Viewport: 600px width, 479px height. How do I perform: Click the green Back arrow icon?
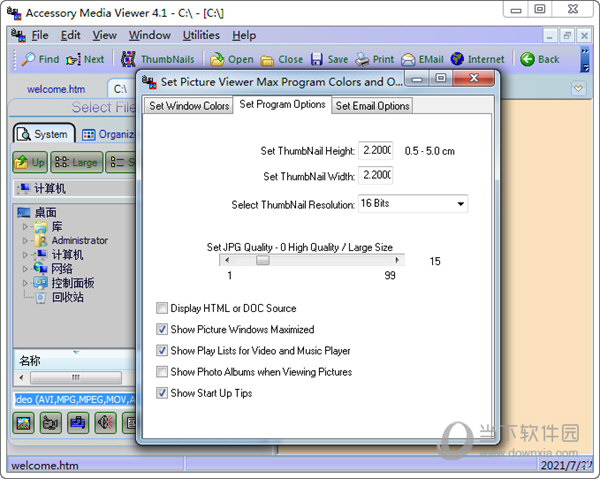pos(527,59)
